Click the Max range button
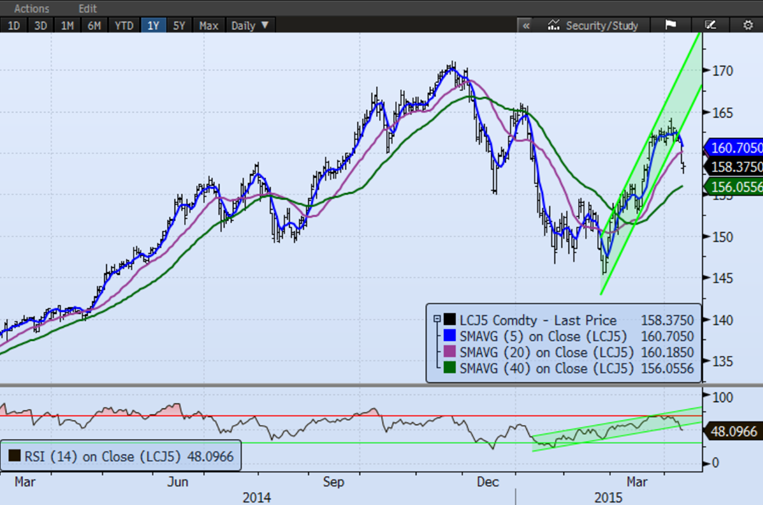Viewport: 763px width, 505px height. pyautogui.click(x=209, y=24)
